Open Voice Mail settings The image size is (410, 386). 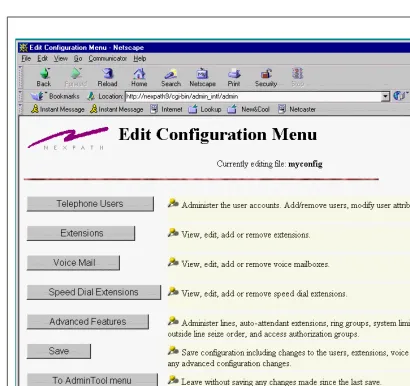73,263
